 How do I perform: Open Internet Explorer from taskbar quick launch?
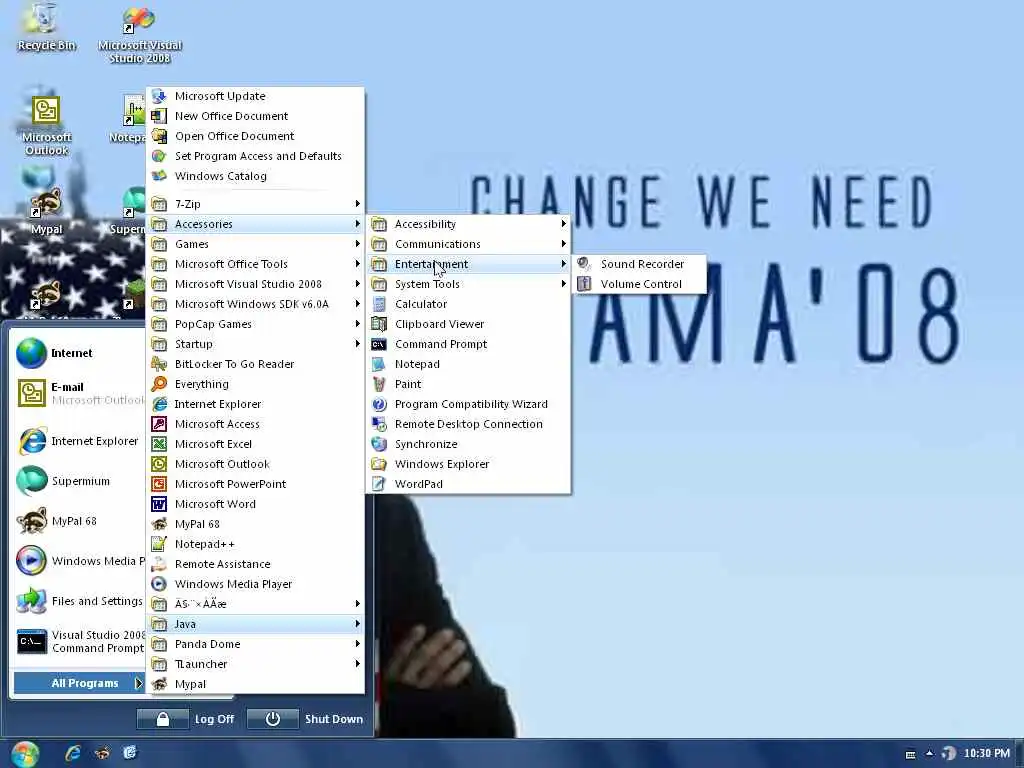coord(72,753)
